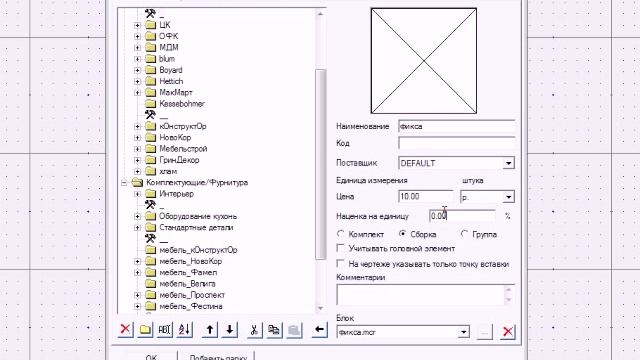Click the OK button

point(151,357)
